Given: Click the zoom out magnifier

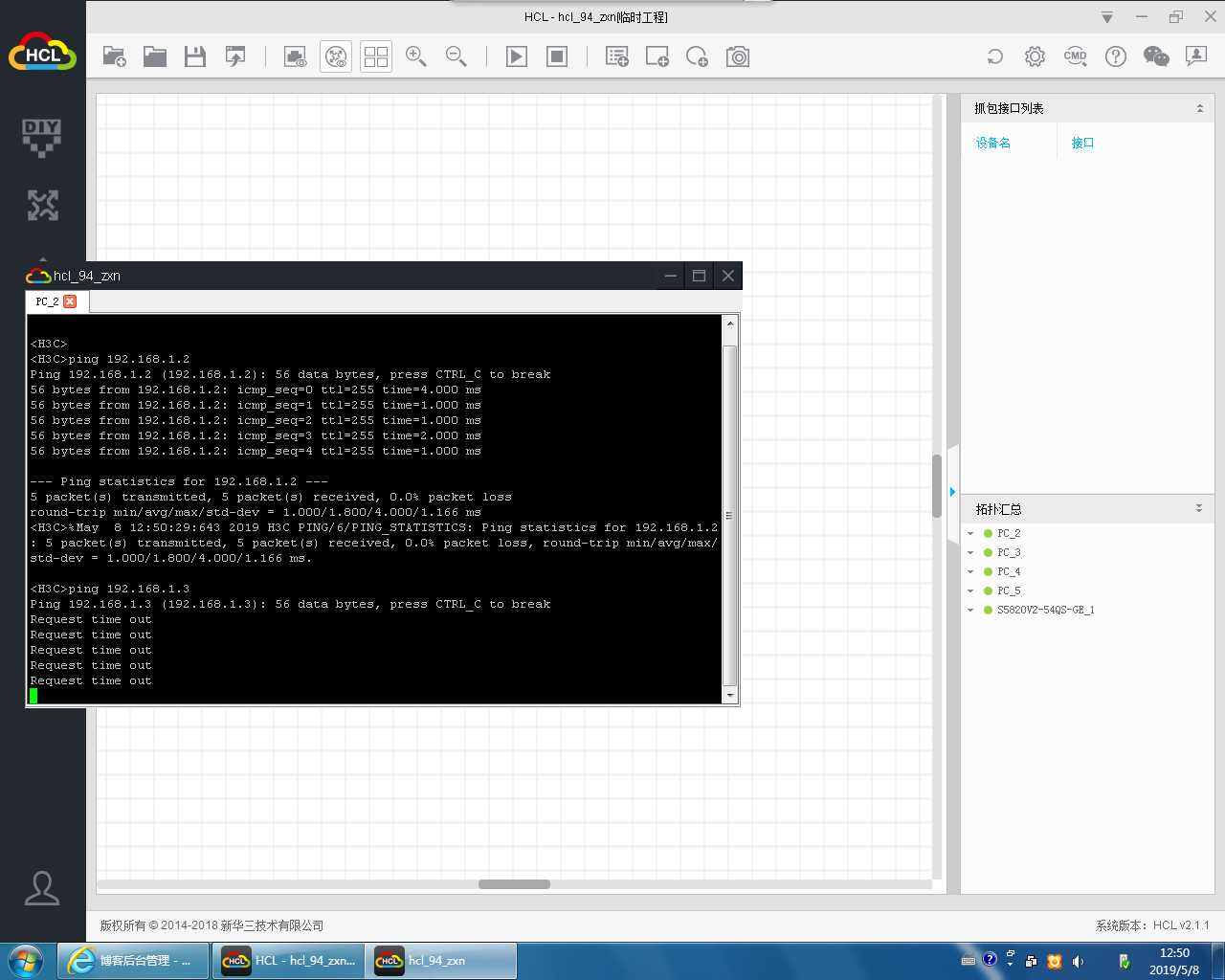Looking at the screenshot, I should tap(457, 57).
